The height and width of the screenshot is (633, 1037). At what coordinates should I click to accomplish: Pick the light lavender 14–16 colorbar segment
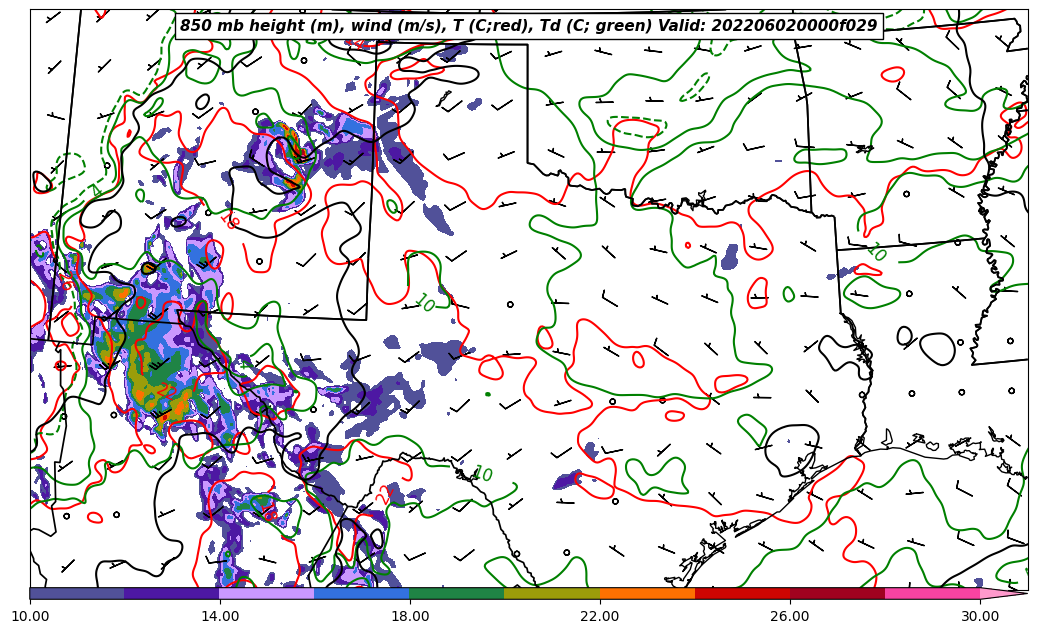click(x=267, y=593)
